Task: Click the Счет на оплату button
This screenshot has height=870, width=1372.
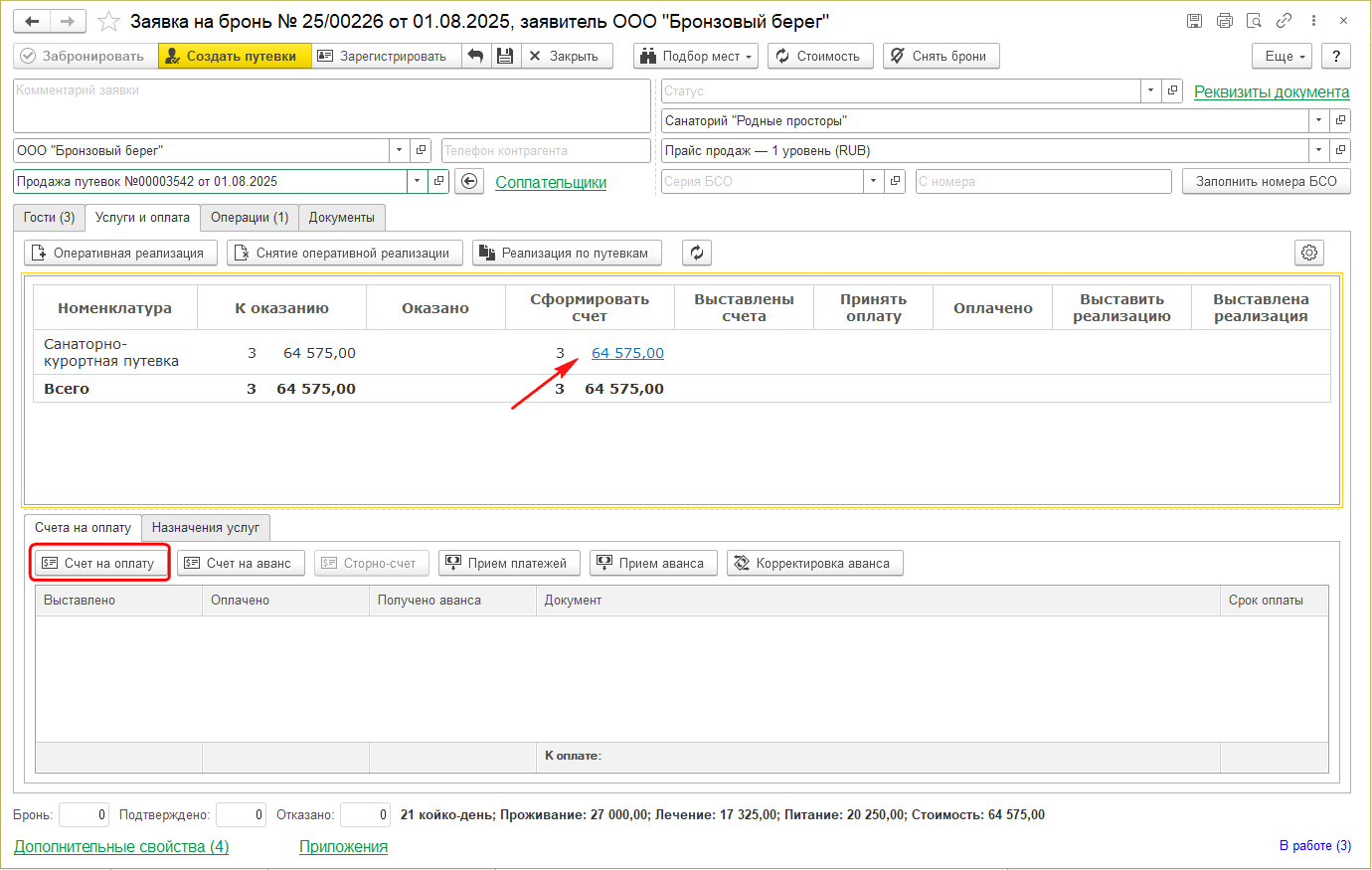Action: [x=98, y=563]
